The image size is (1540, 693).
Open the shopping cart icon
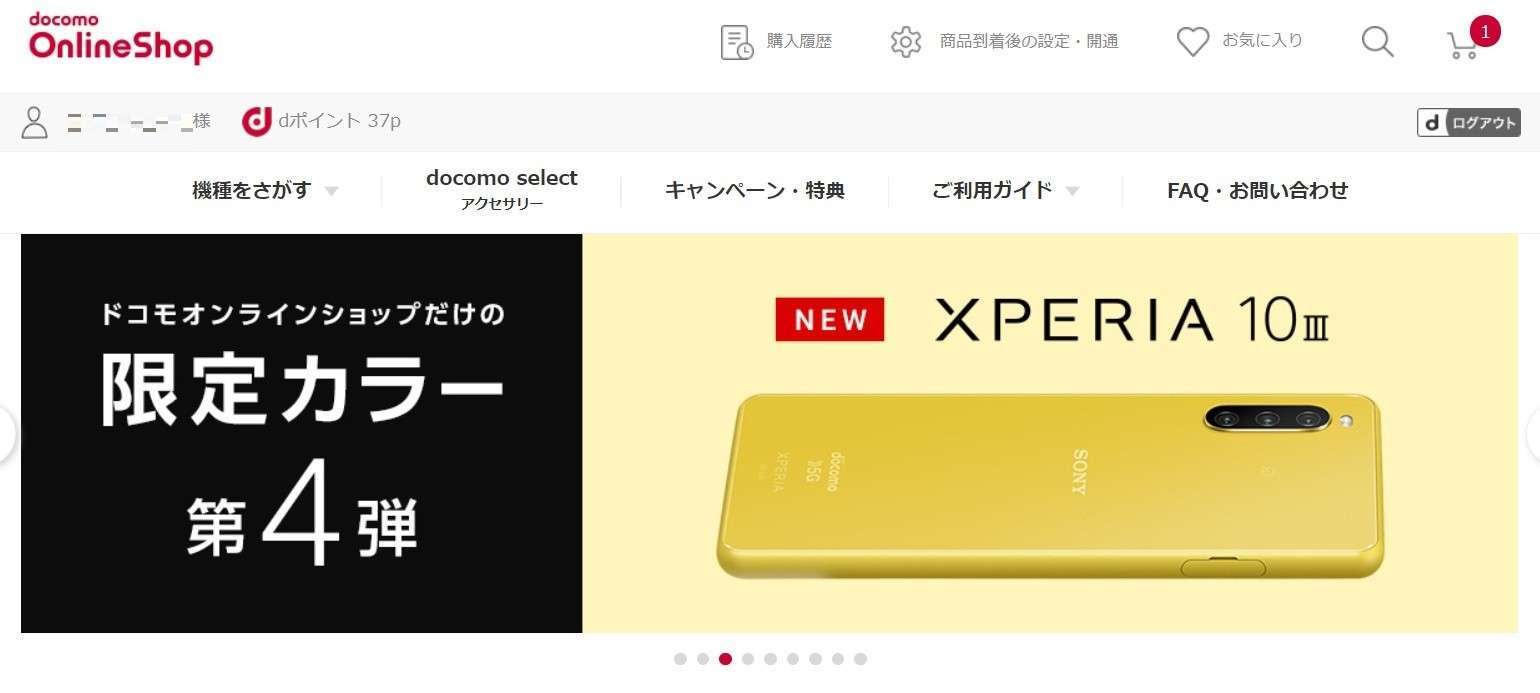point(1464,44)
